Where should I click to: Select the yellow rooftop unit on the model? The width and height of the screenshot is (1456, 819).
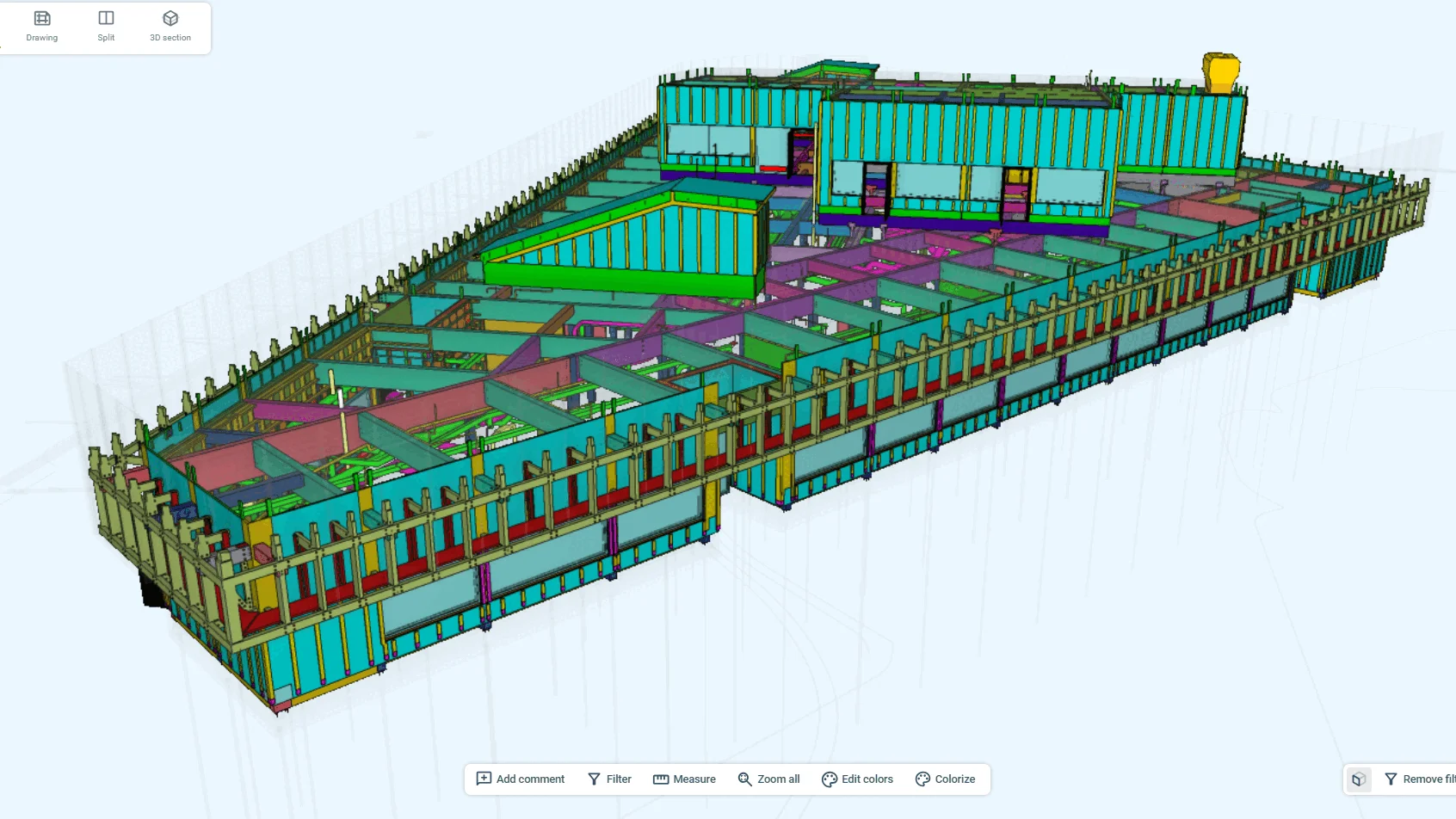pyautogui.click(x=1220, y=72)
